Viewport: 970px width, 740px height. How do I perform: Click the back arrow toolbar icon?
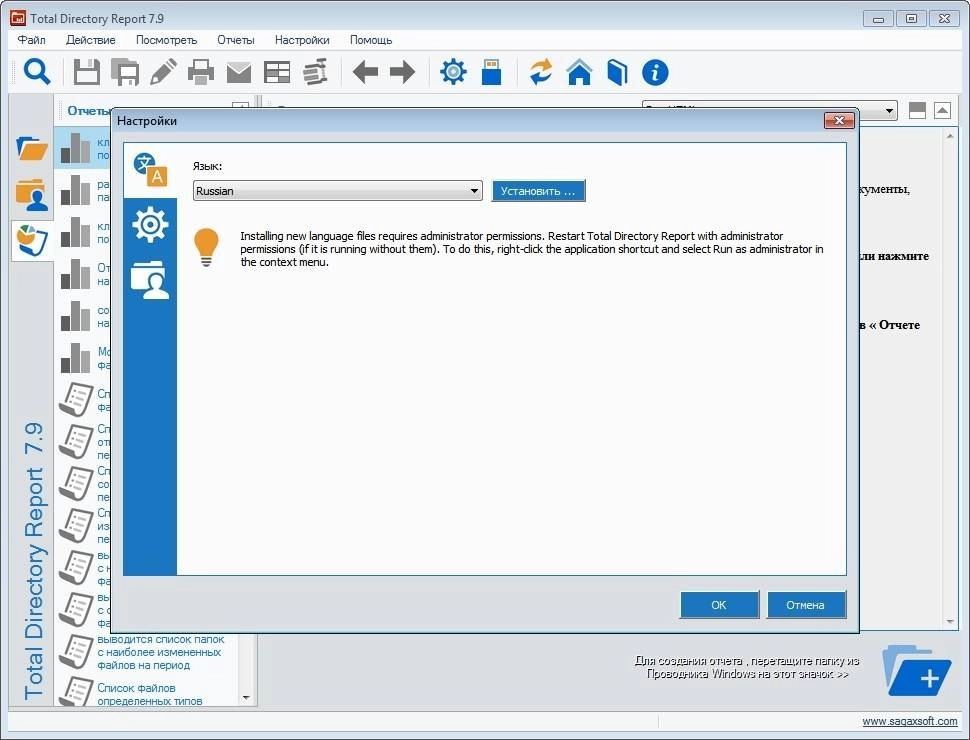[365, 72]
